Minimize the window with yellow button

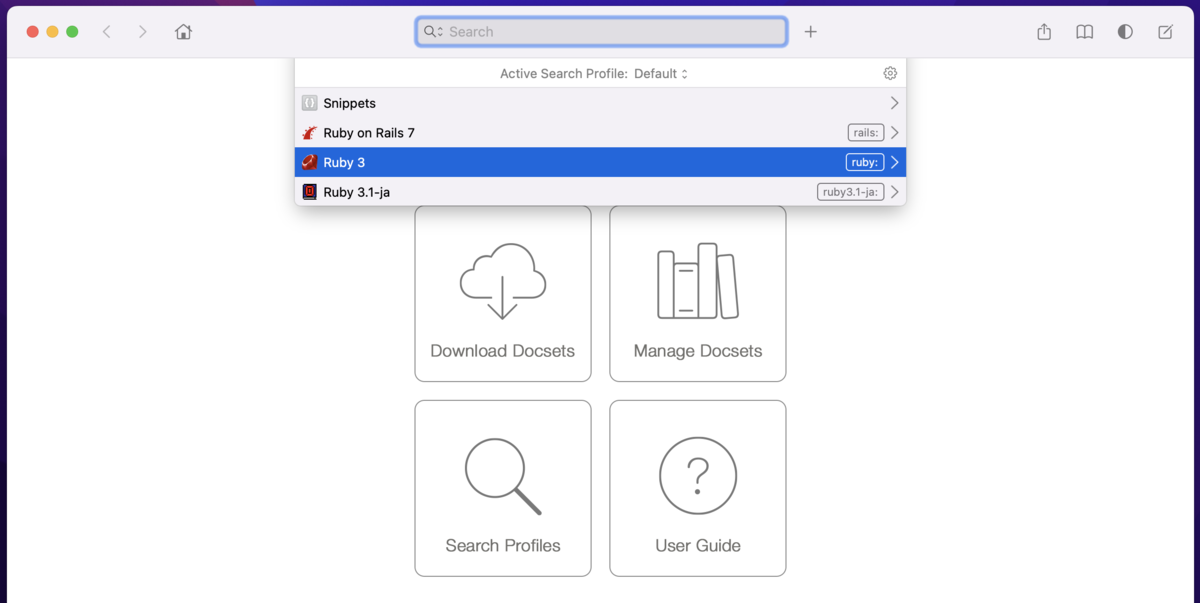pos(52,32)
